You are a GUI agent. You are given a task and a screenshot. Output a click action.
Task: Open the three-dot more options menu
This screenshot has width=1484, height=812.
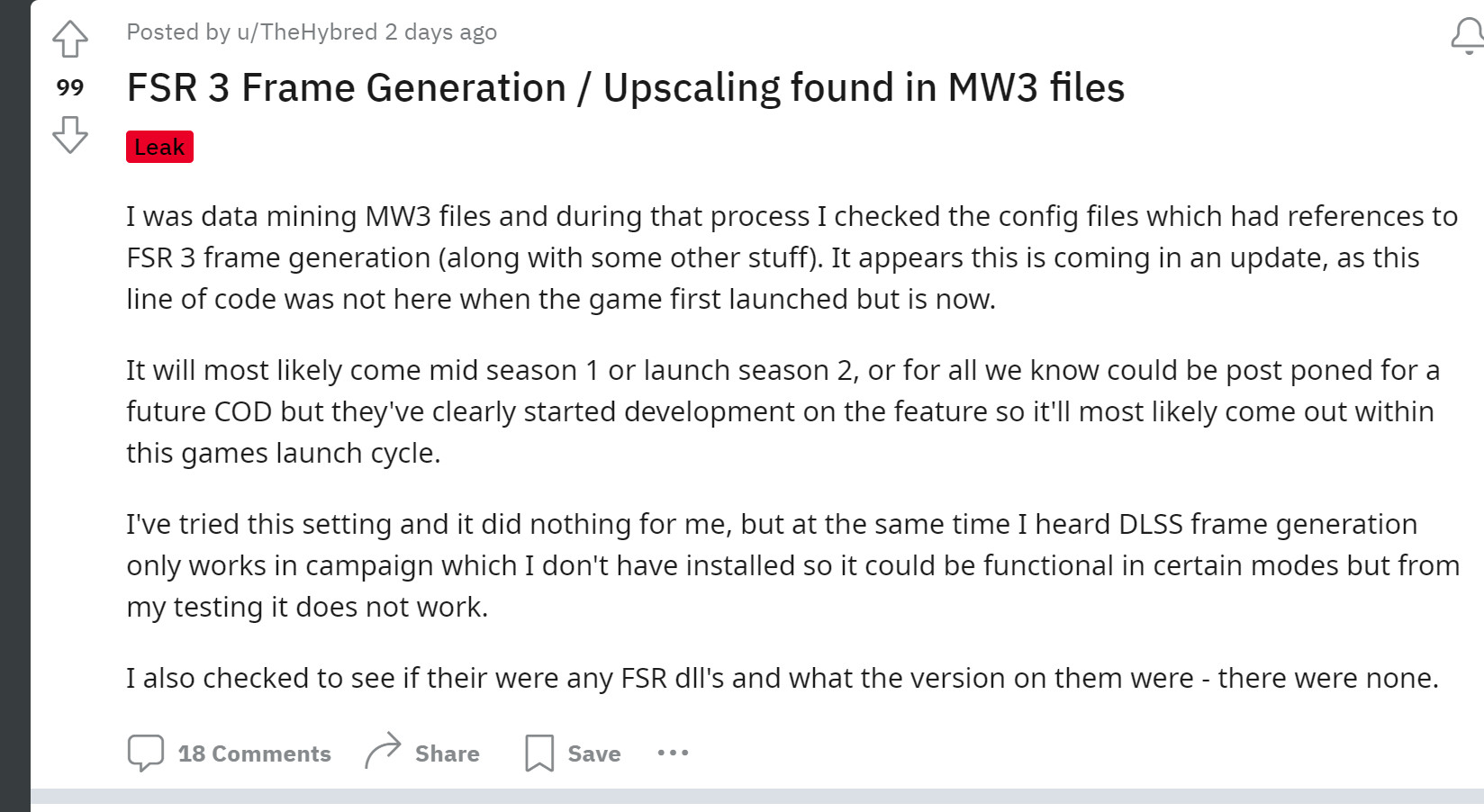point(673,753)
